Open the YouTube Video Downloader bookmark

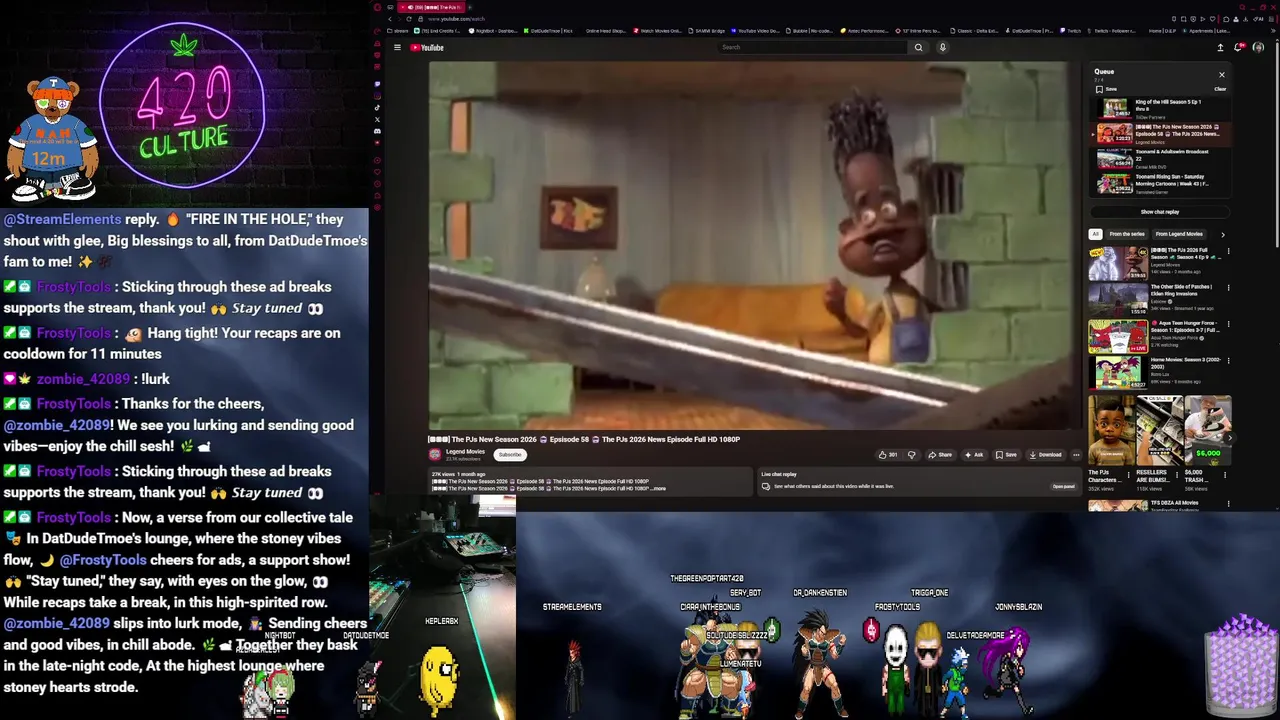(x=756, y=31)
